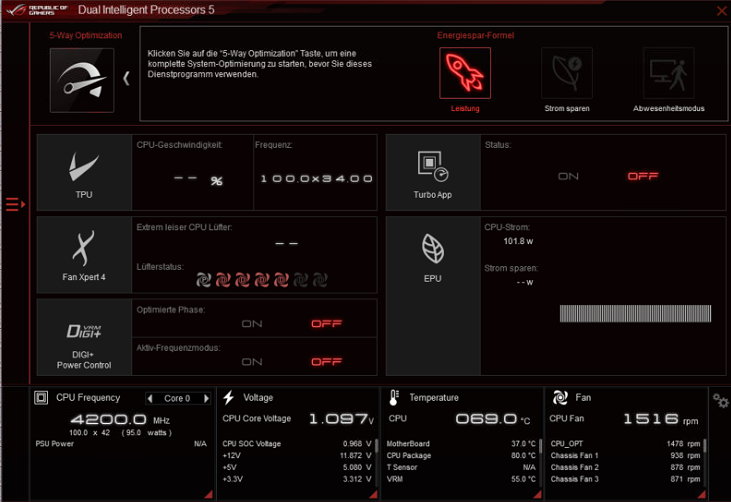The height and width of the screenshot is (502, 731).
Task: Expand Fan panel via corner triangle
Action: [701, 495]
